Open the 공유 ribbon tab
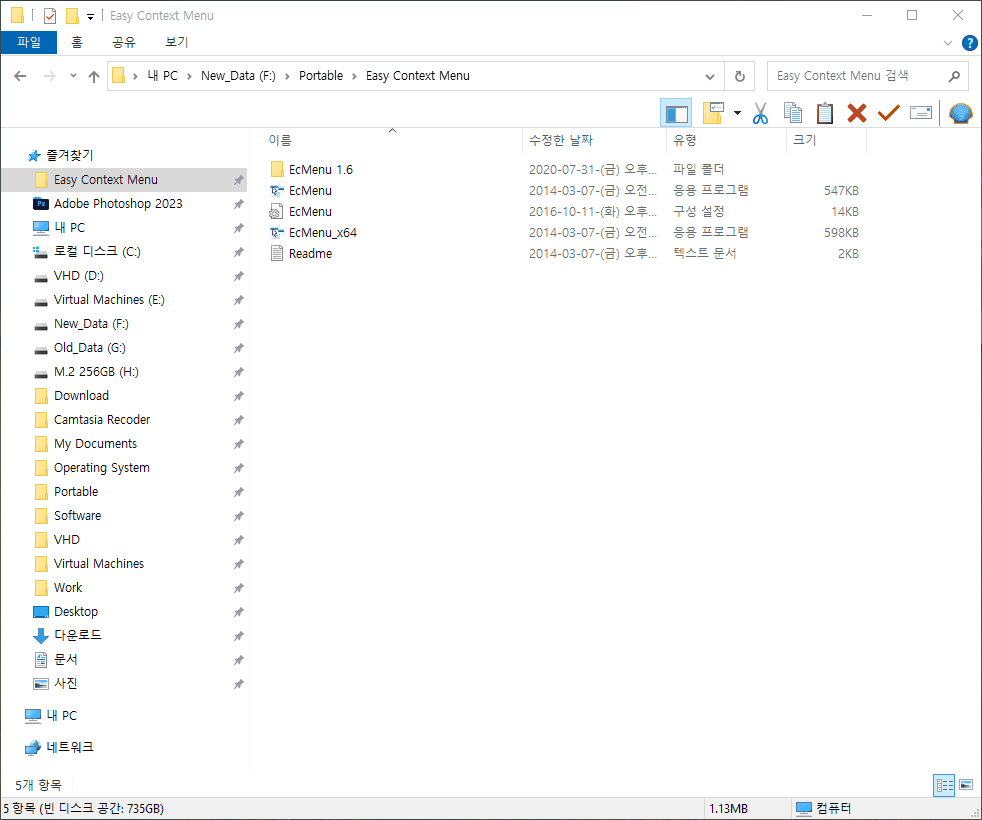 [123, 42]
